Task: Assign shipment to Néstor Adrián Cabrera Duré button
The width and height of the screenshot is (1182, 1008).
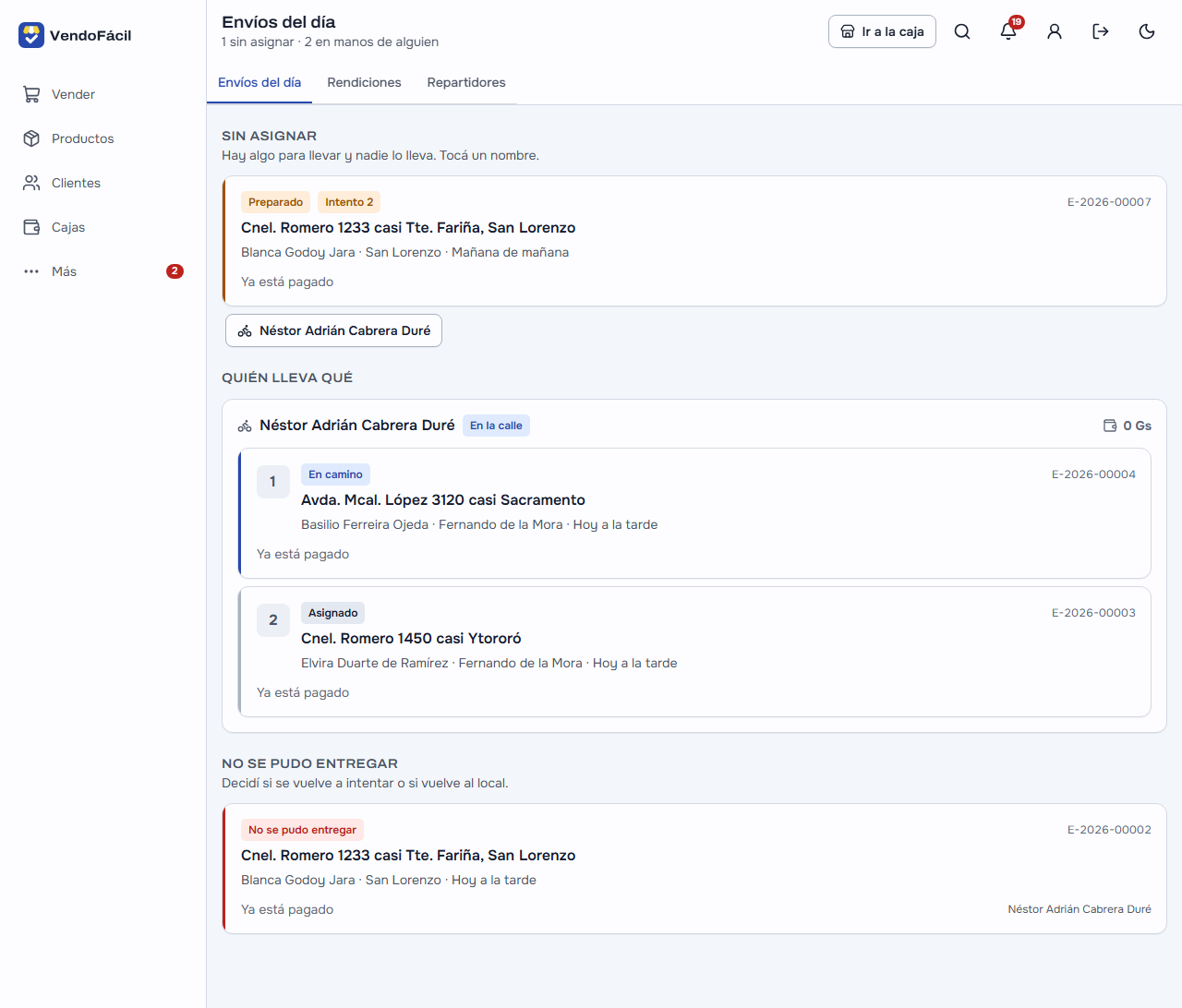Action: (x=333, y=330)
